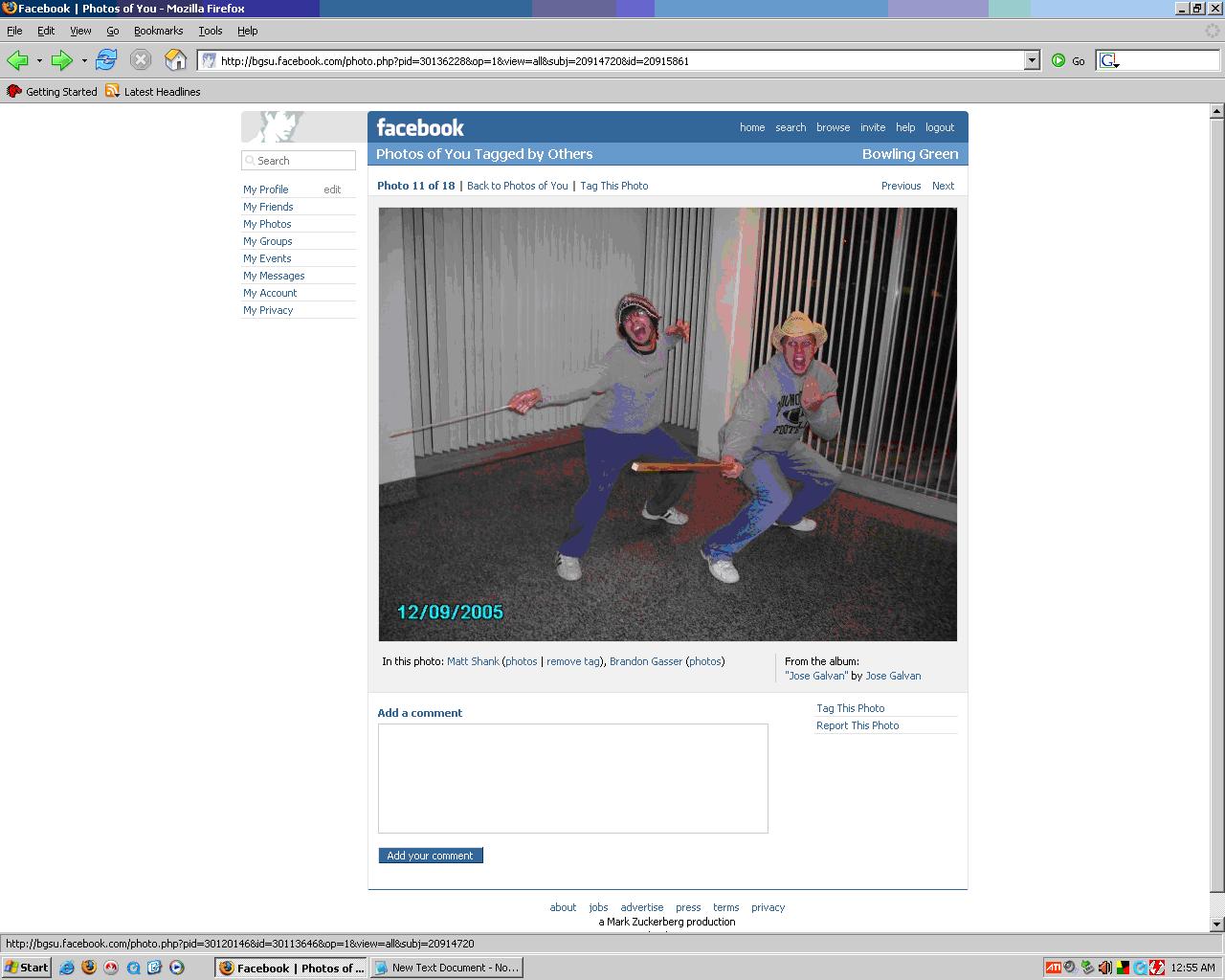The image size is (1225, 980).
Task: Expand the address bar URL dropdown
Action: 1032,60
